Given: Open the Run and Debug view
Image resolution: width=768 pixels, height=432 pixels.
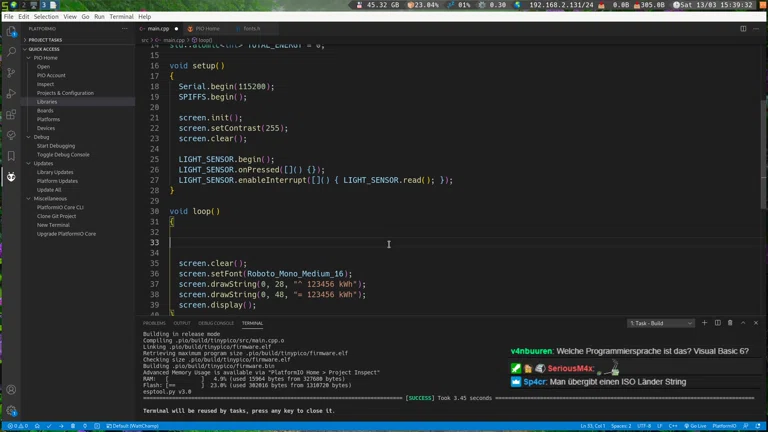Looking at the screenshot, I should pyautogui.click(x=11, y=94).
